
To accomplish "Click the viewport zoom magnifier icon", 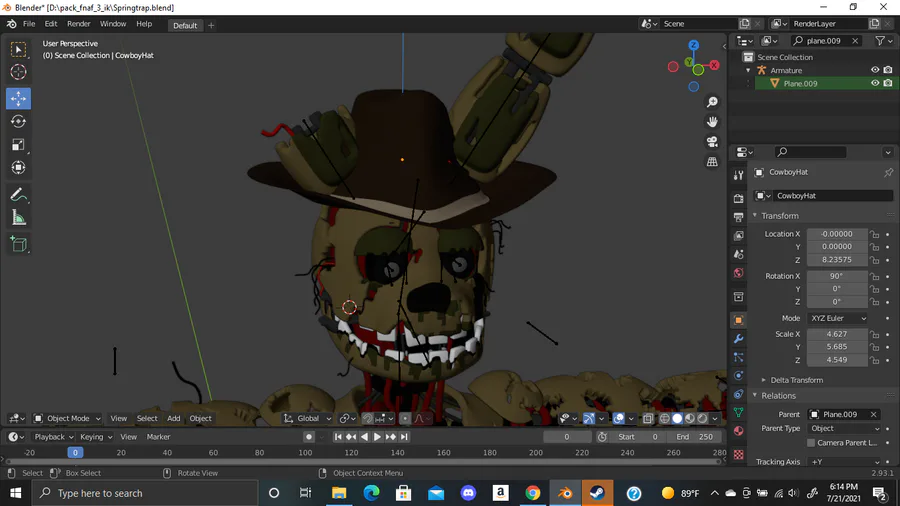I will coord(712,102).
